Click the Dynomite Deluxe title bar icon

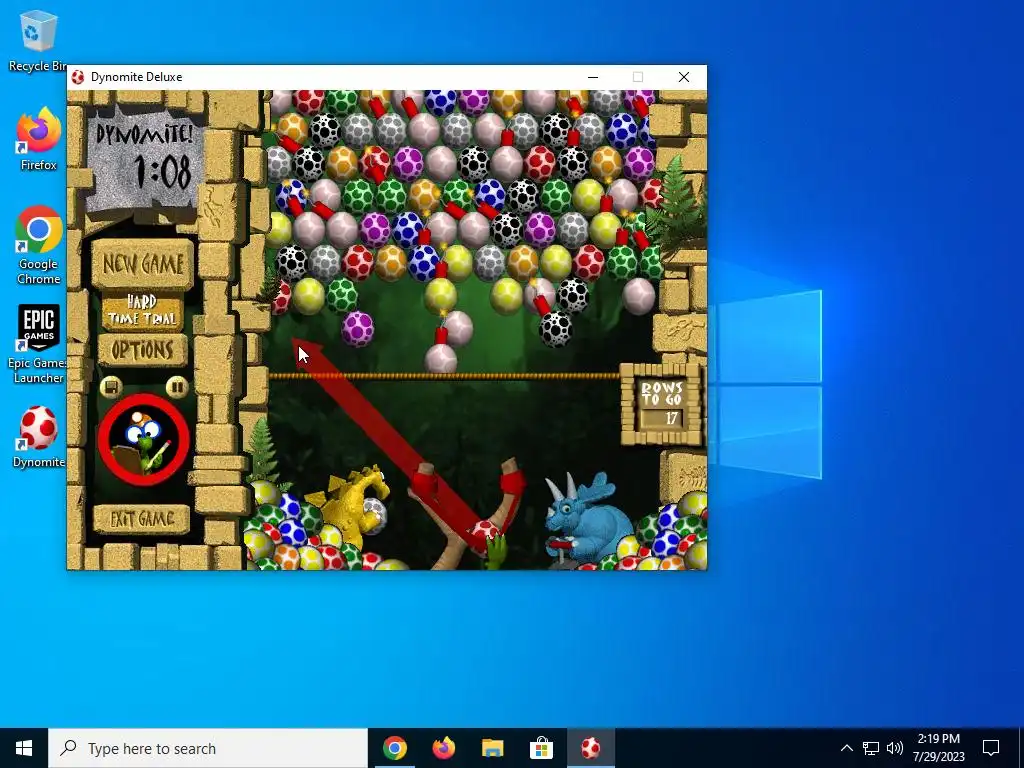78,77
